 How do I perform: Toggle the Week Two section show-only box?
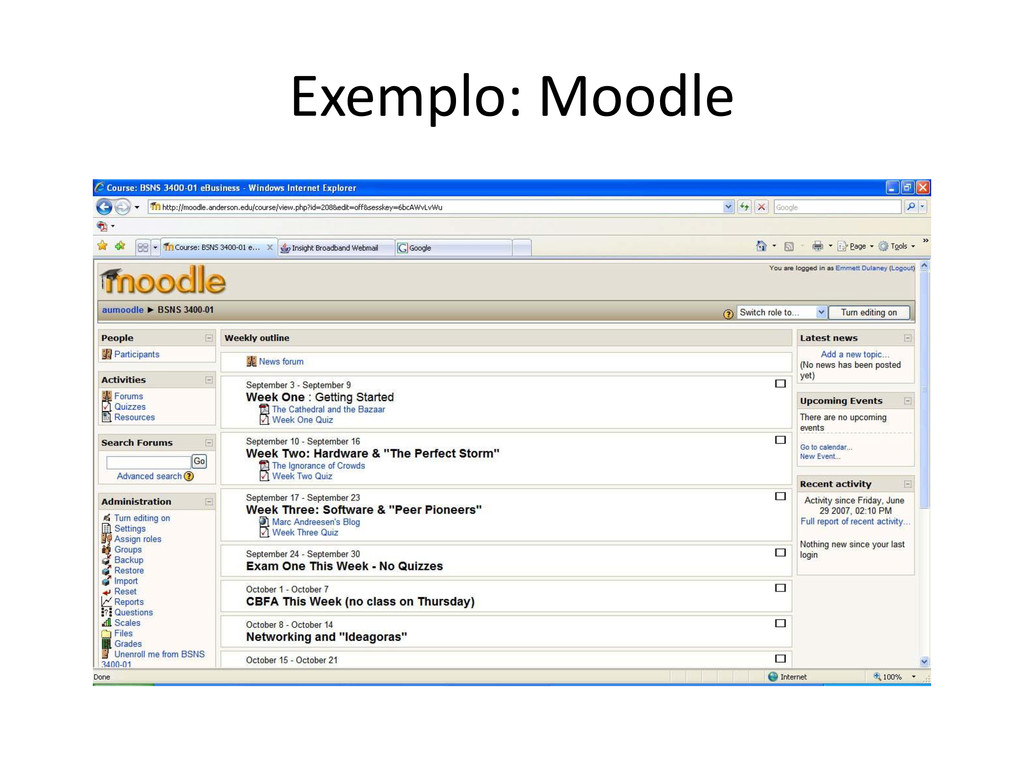780,440
